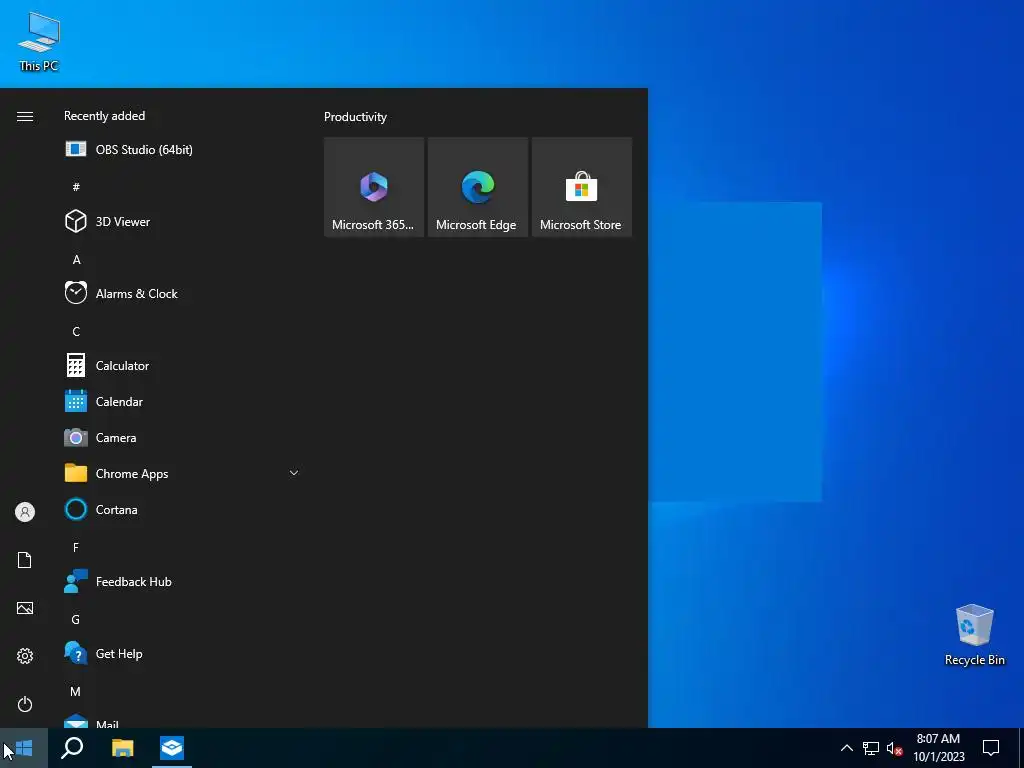Open the Documents shortcut in Start sidebar
1024x768 pixels.
(x=25, y=560)
